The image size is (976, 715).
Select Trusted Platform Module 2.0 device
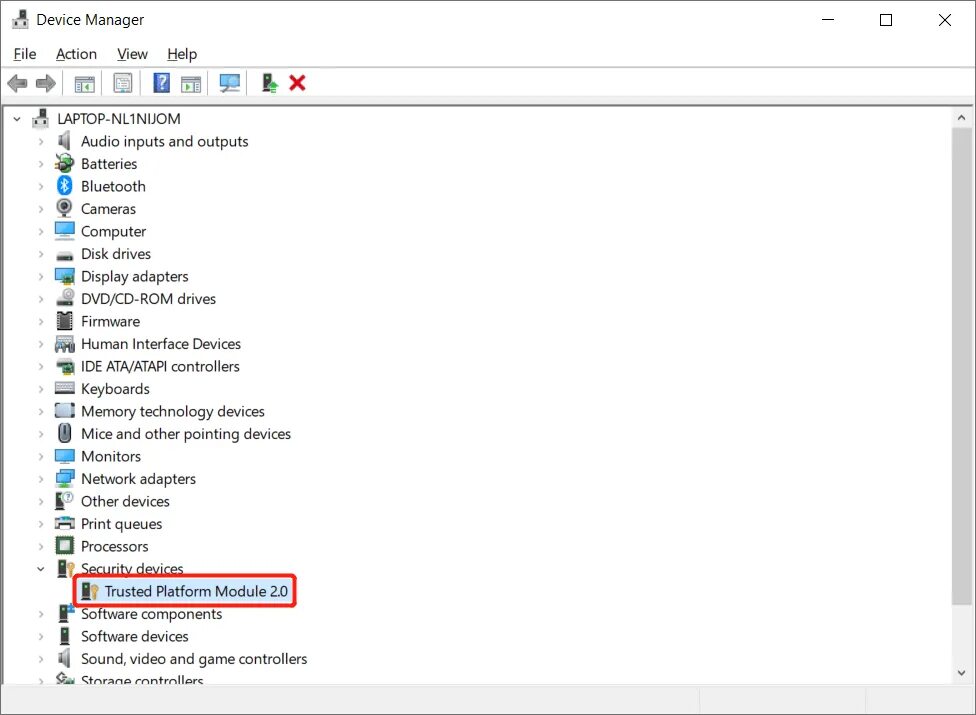point(196,591)
